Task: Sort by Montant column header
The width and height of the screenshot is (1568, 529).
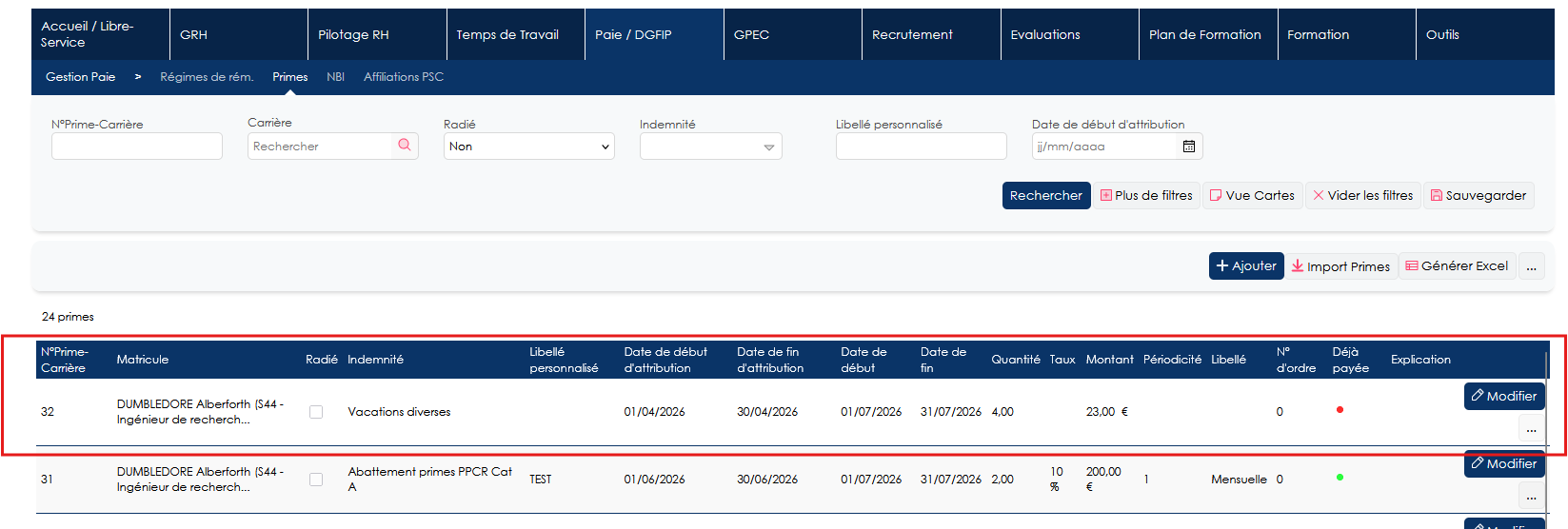Action: pos(1109,360)
